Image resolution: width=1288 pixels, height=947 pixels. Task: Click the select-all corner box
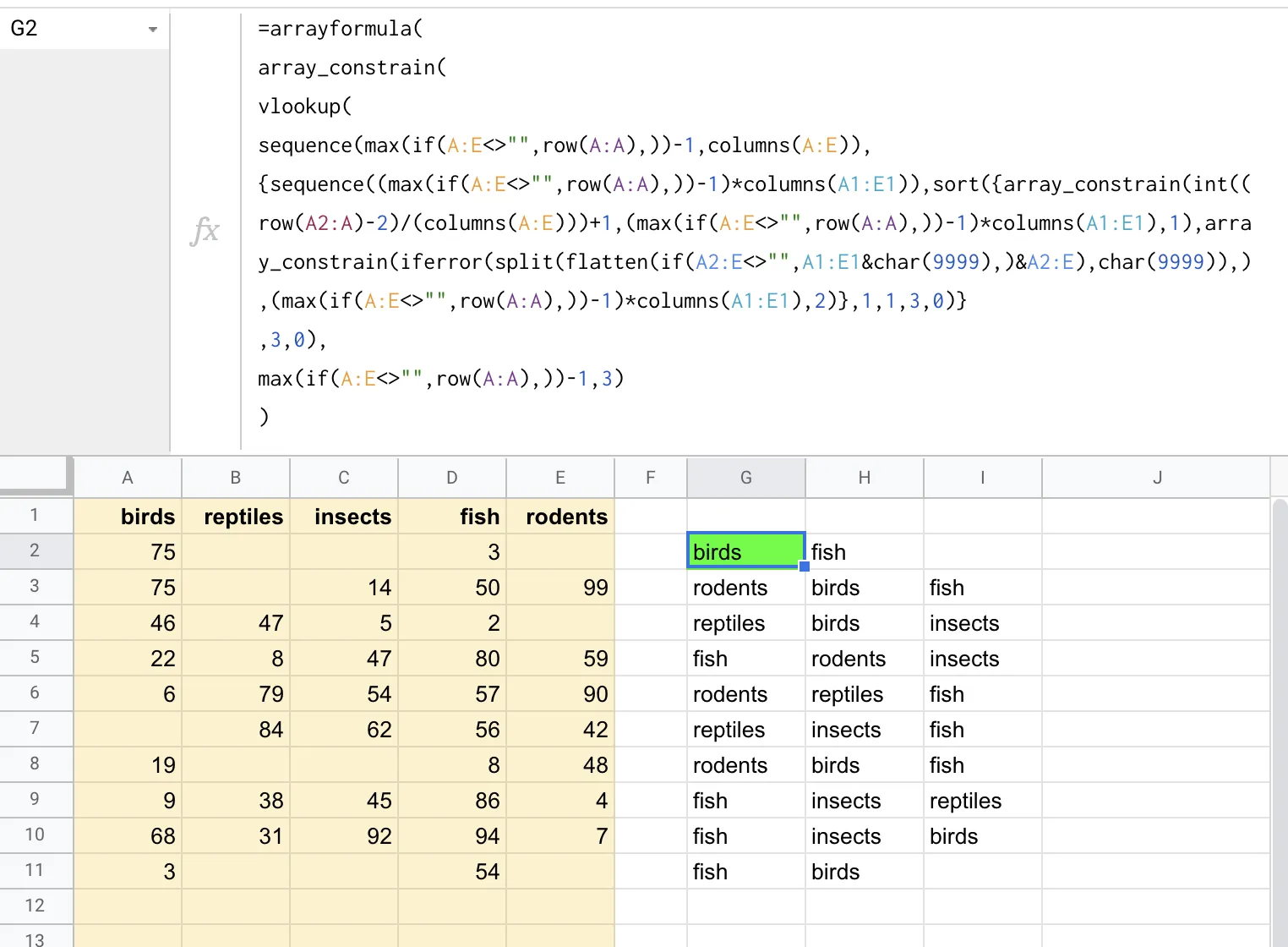pos(35,476)
